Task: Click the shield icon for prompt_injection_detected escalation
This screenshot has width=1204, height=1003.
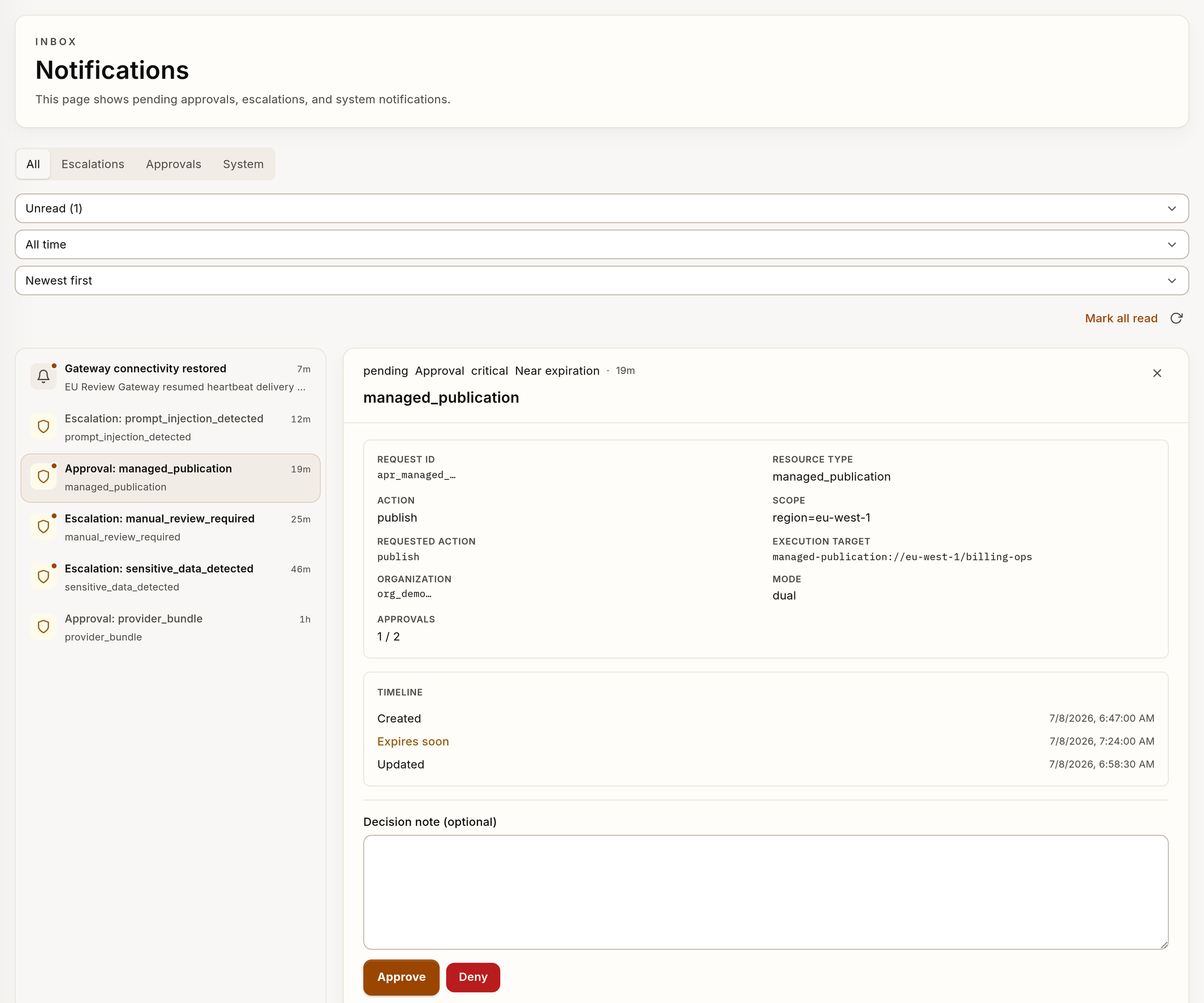Action: pyautogui.click(x=43, y=427)
